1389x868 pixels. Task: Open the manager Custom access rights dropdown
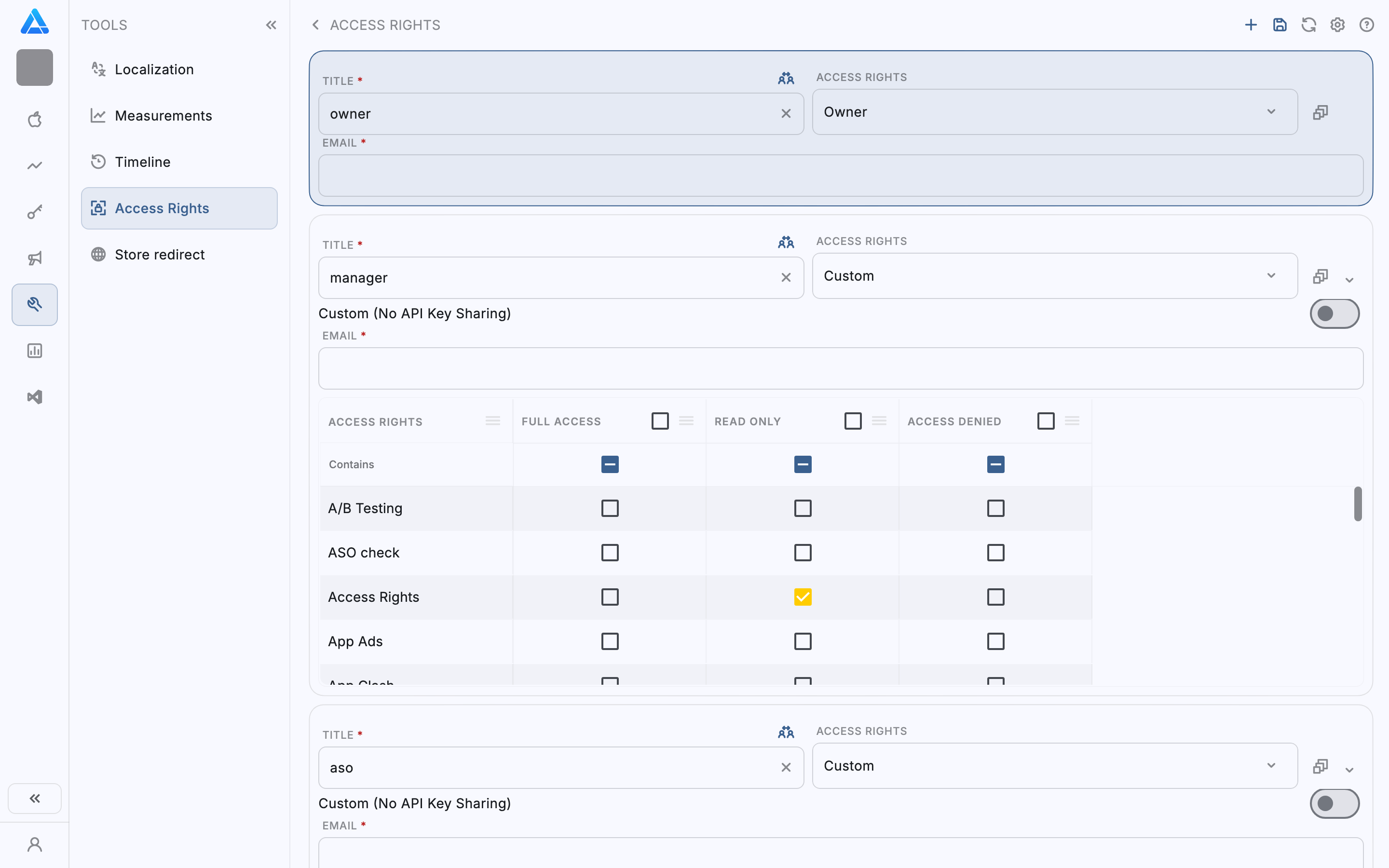(1054, 276)
